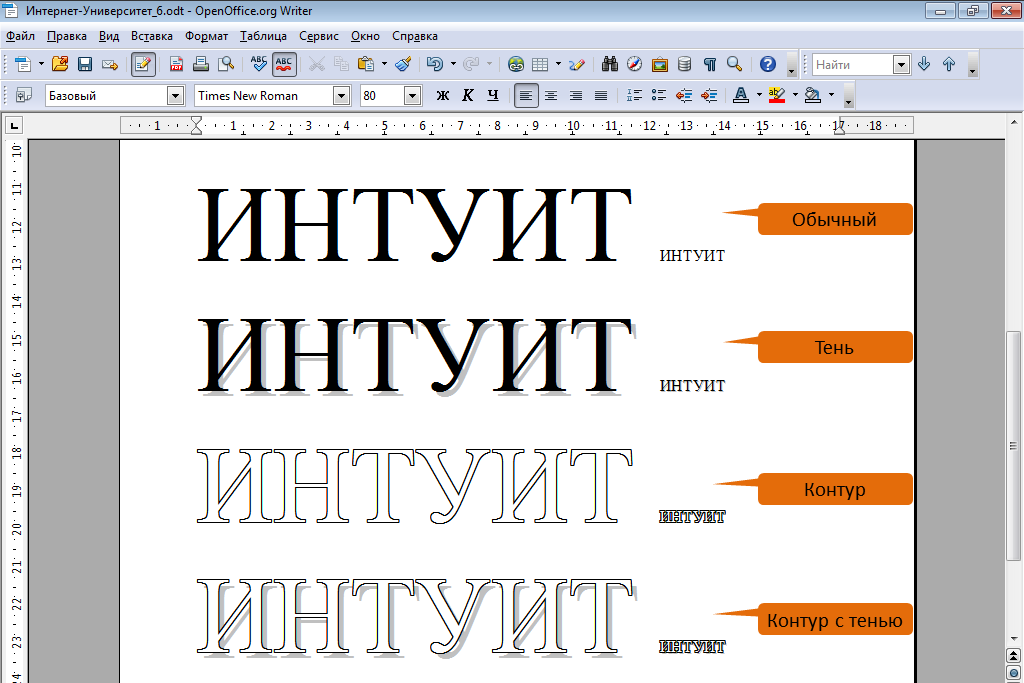Expand the Times New Roman font list
The image size is (1024, 683).
pyautogui.click(x=341, y=96)
